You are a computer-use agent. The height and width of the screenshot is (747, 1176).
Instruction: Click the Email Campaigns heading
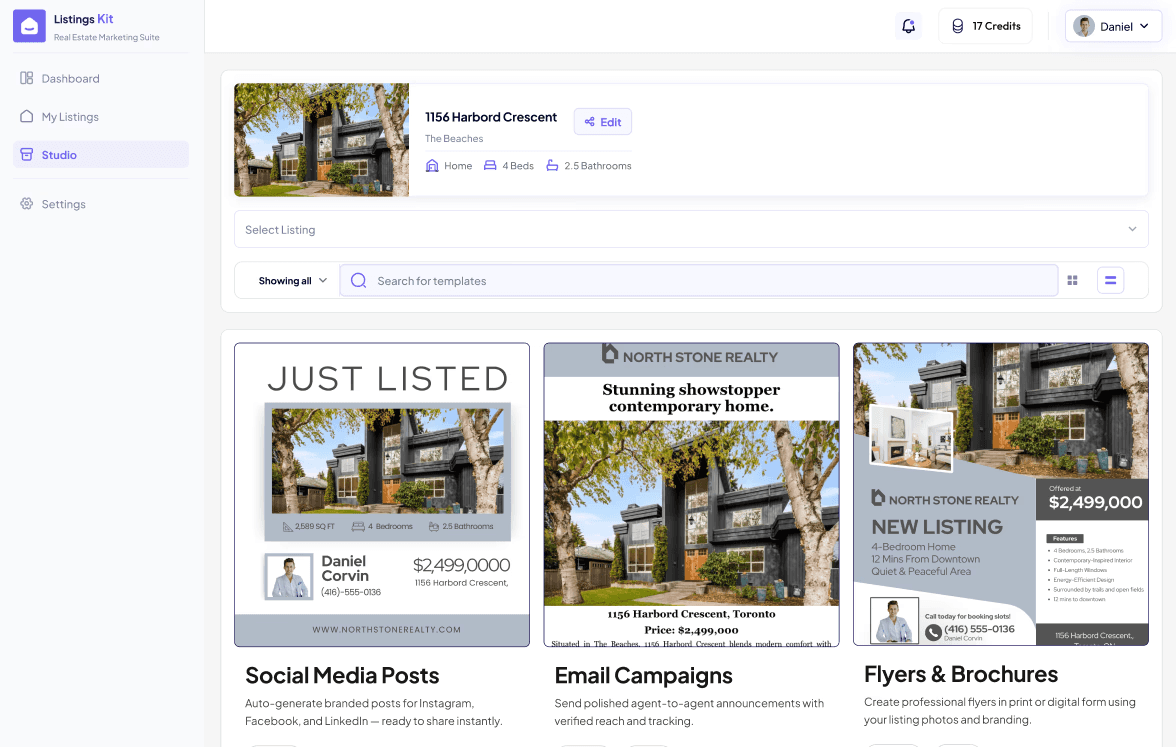[x=644, y=676]
